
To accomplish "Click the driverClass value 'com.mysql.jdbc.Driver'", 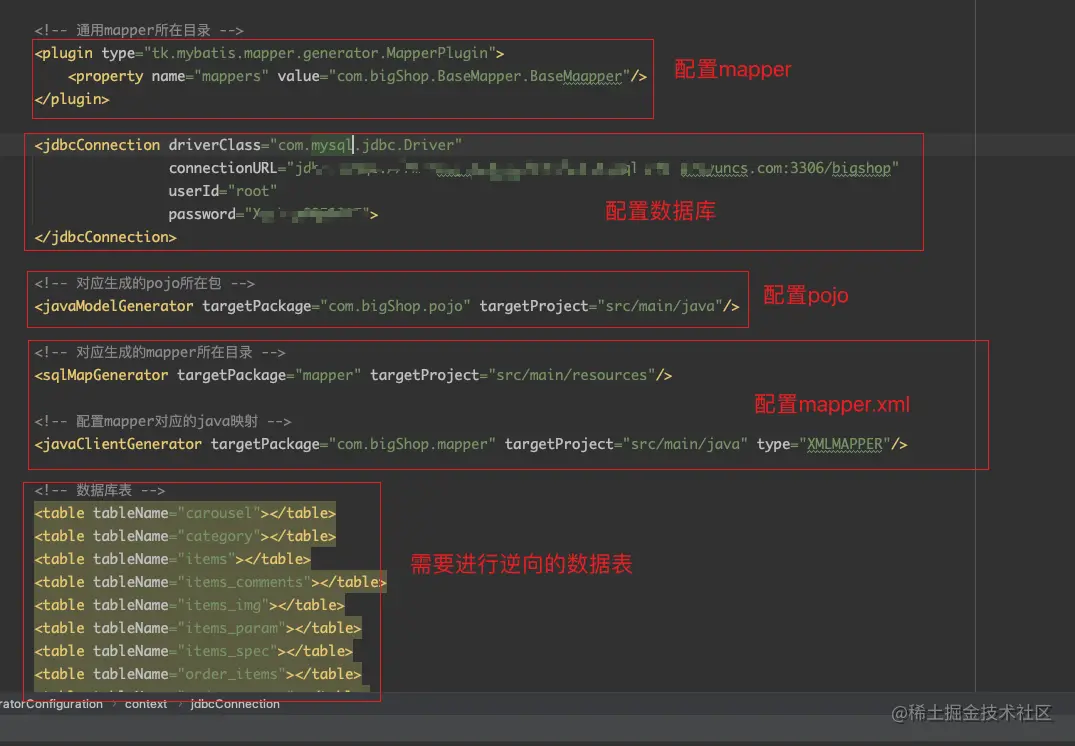I will (x=366, y=145).
